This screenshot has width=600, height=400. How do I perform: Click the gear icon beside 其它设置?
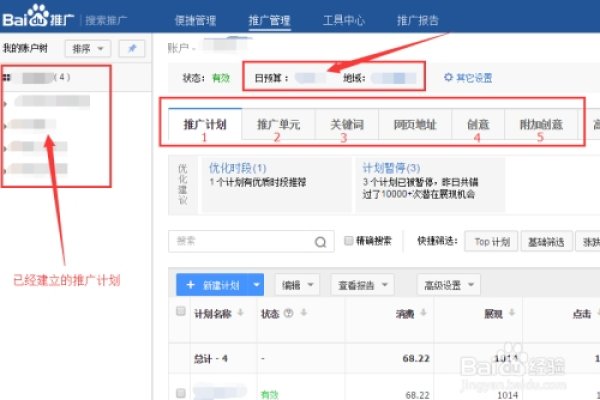coord(448,77)
